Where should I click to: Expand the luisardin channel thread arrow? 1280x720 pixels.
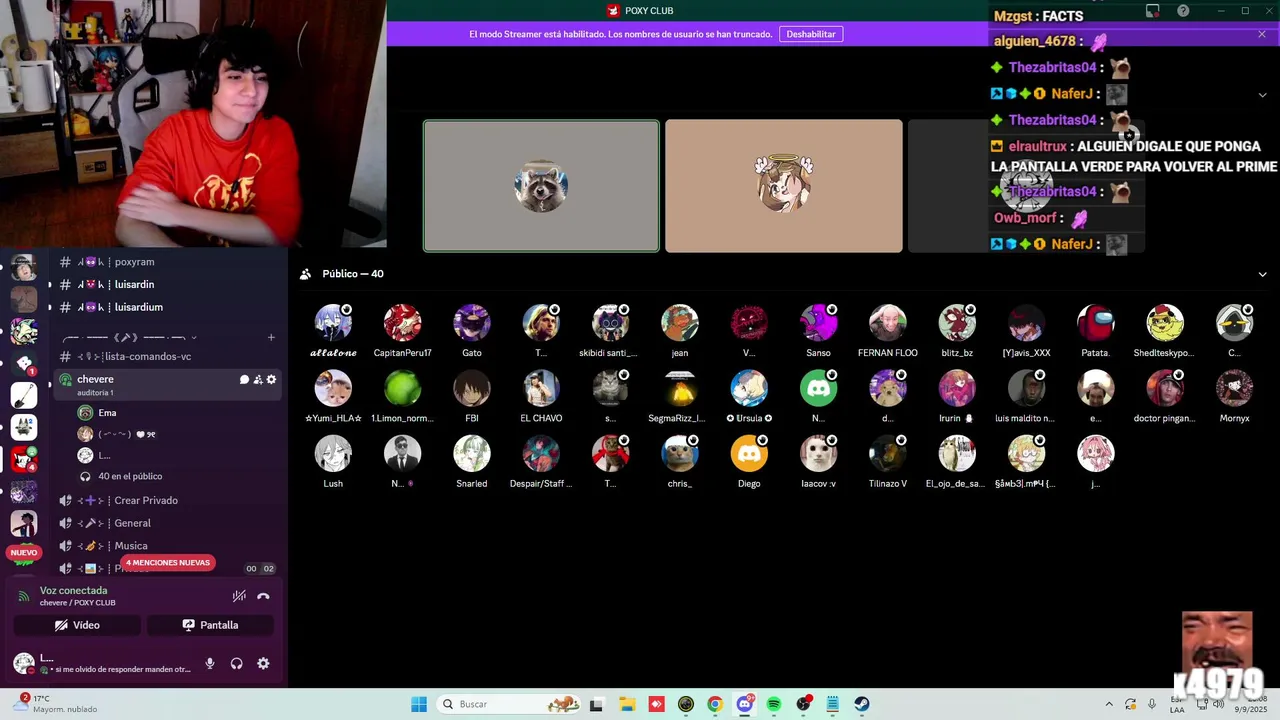(x=49, y=285)
